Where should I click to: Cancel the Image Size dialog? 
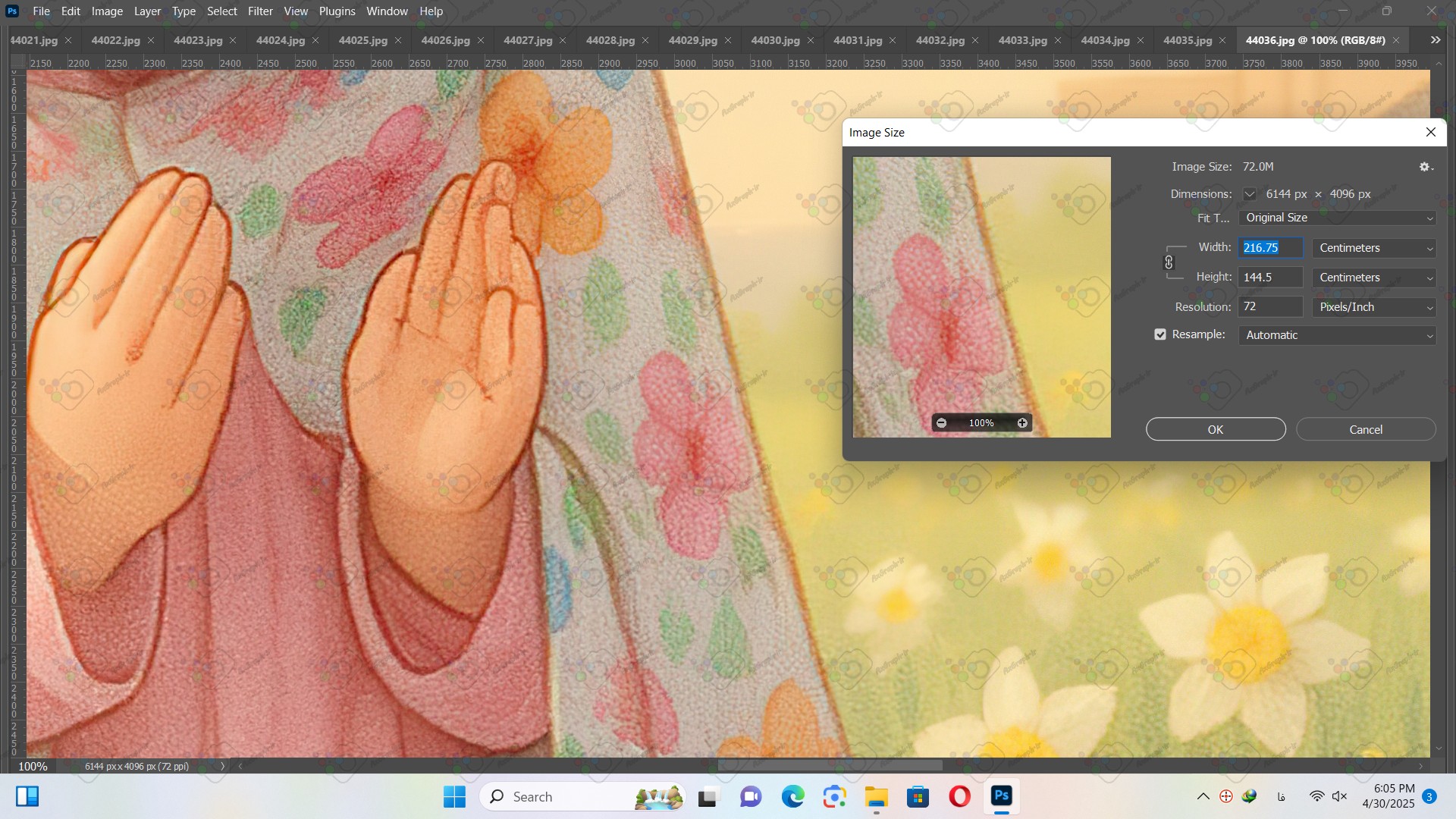1366,429
